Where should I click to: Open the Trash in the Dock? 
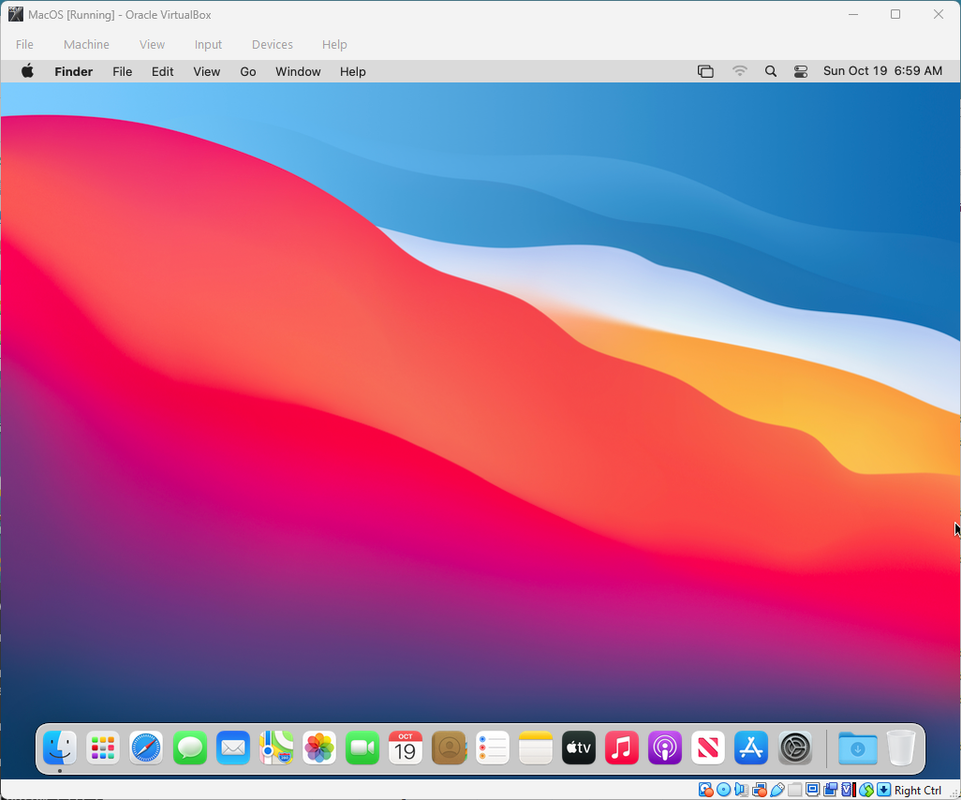coord(901,747)
